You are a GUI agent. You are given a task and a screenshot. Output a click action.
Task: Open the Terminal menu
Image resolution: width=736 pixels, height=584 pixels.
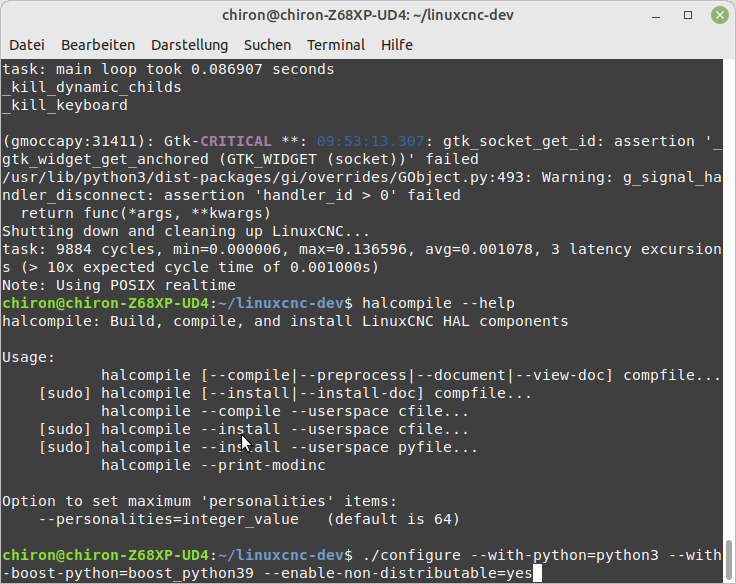pos(336,45)
